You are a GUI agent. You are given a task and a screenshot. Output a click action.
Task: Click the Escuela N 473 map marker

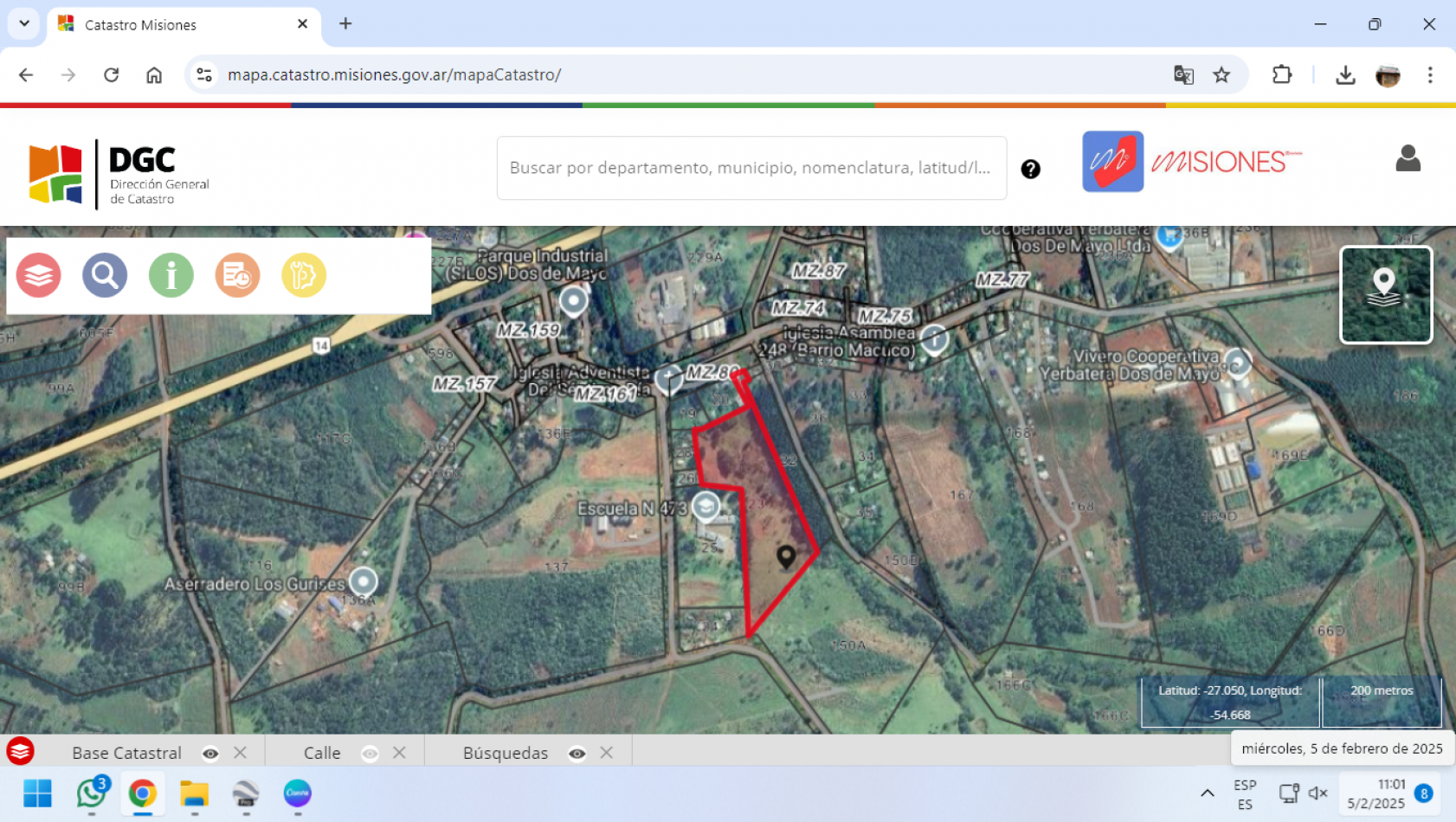706,507
